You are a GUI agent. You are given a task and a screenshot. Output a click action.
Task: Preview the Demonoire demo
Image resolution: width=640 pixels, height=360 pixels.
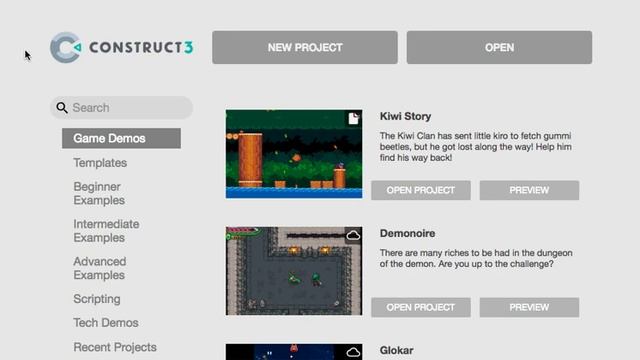pos(529,307)
